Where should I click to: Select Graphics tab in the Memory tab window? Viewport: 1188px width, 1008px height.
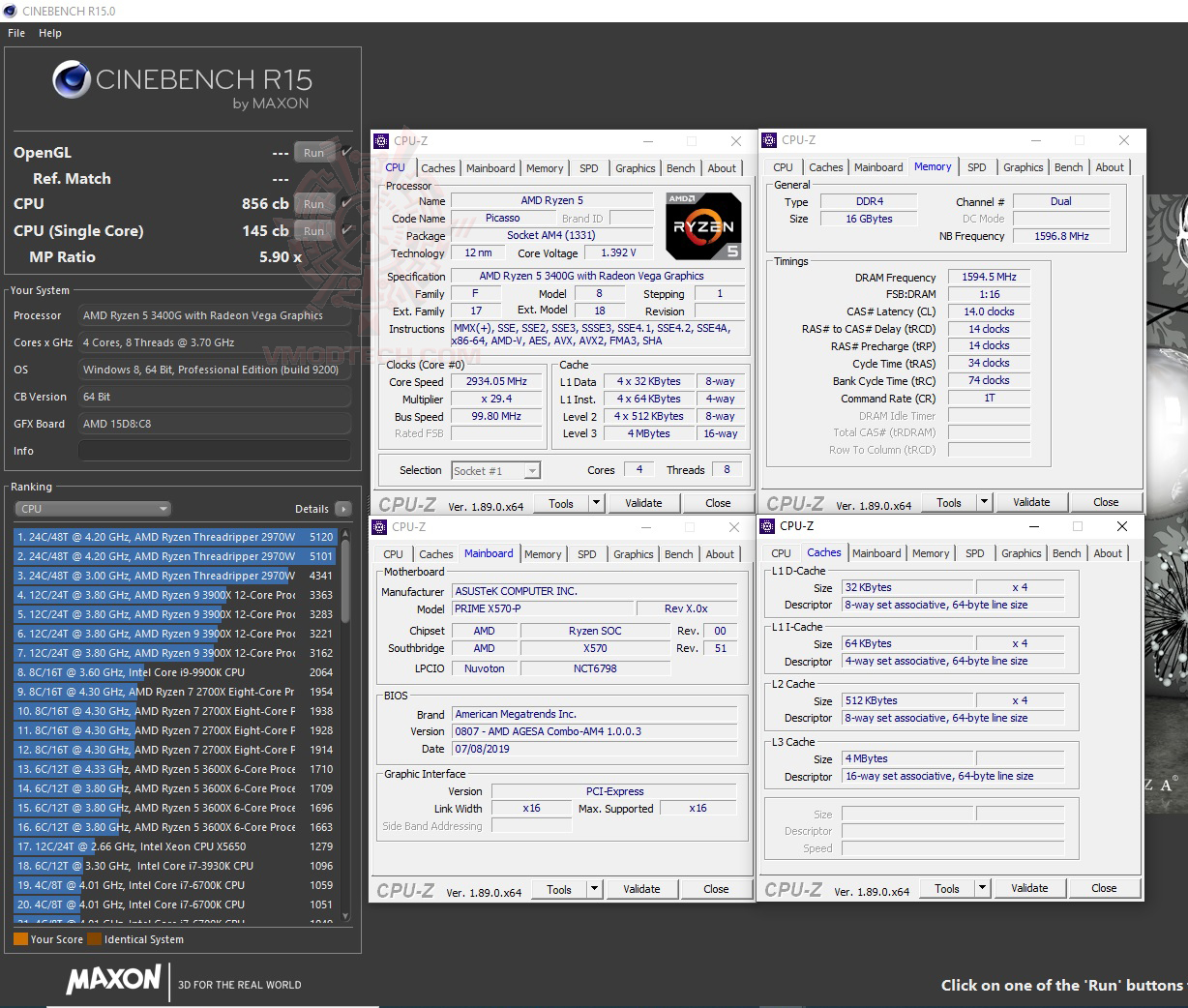[x=1023, y=167]
